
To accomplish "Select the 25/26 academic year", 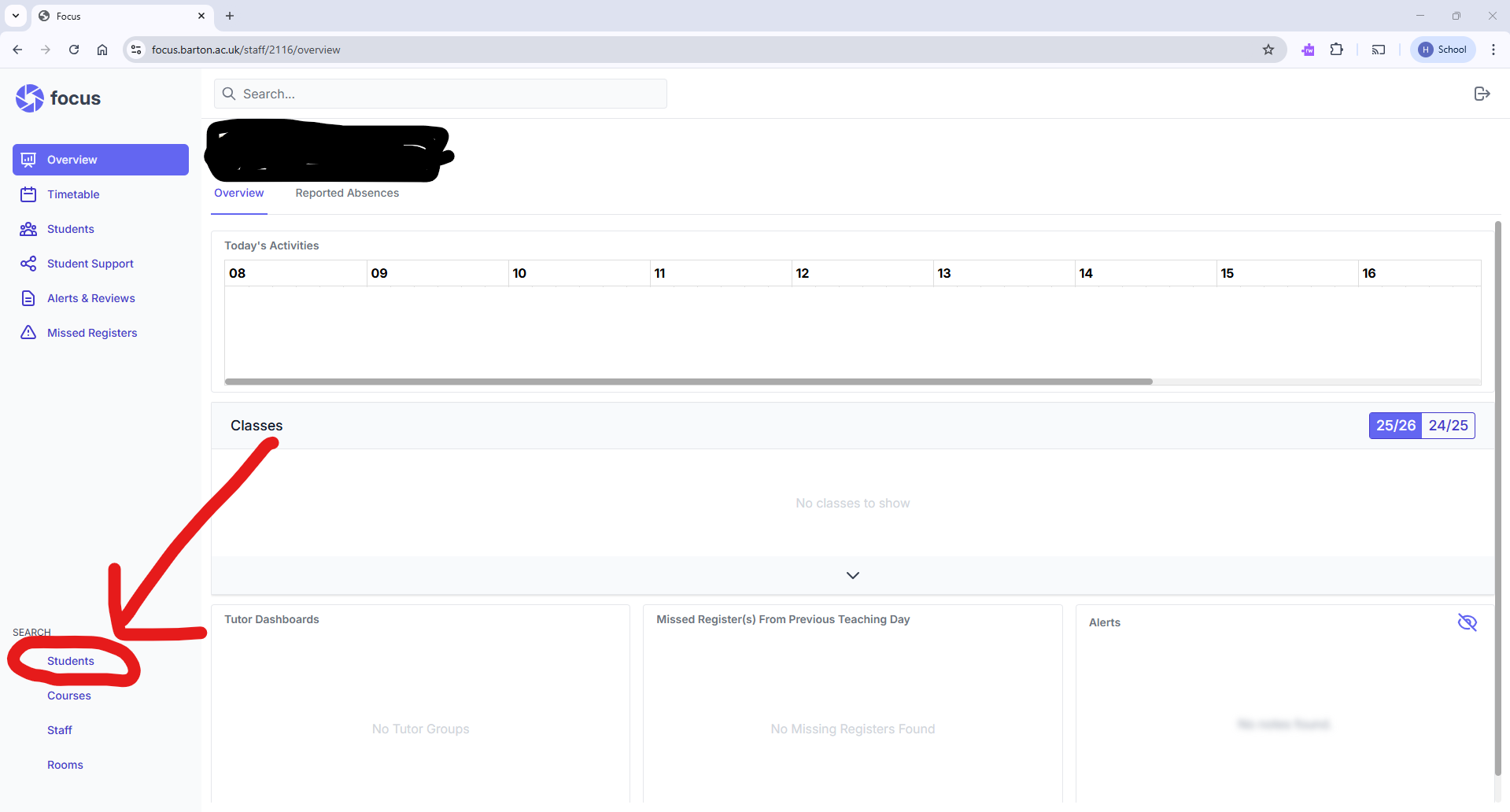I will 1395,426.
